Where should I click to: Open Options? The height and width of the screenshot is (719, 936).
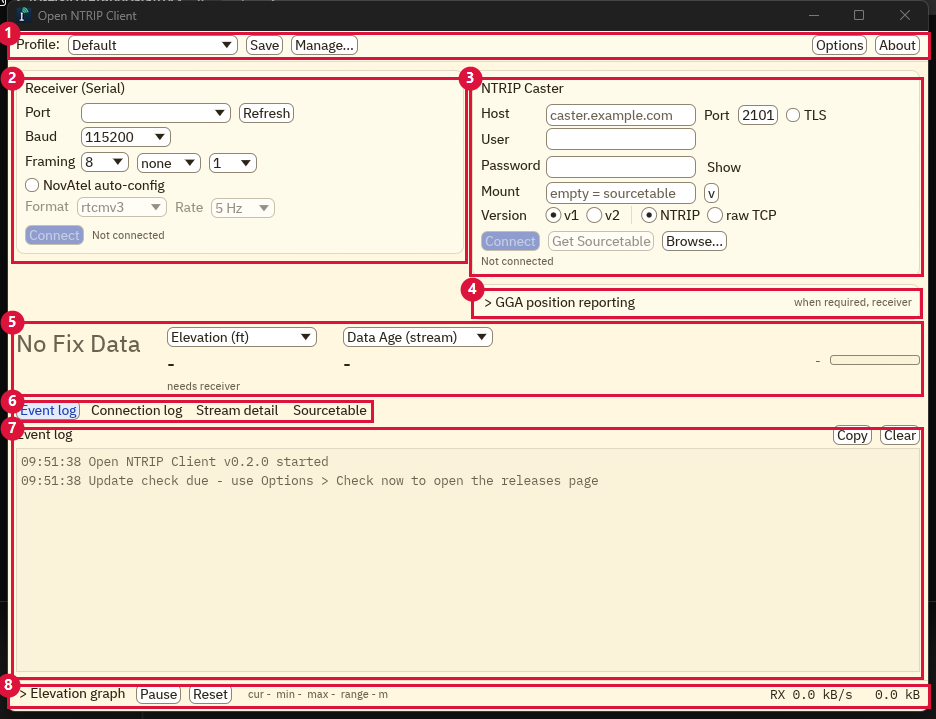pyautogui.click(x=839, y=45)
